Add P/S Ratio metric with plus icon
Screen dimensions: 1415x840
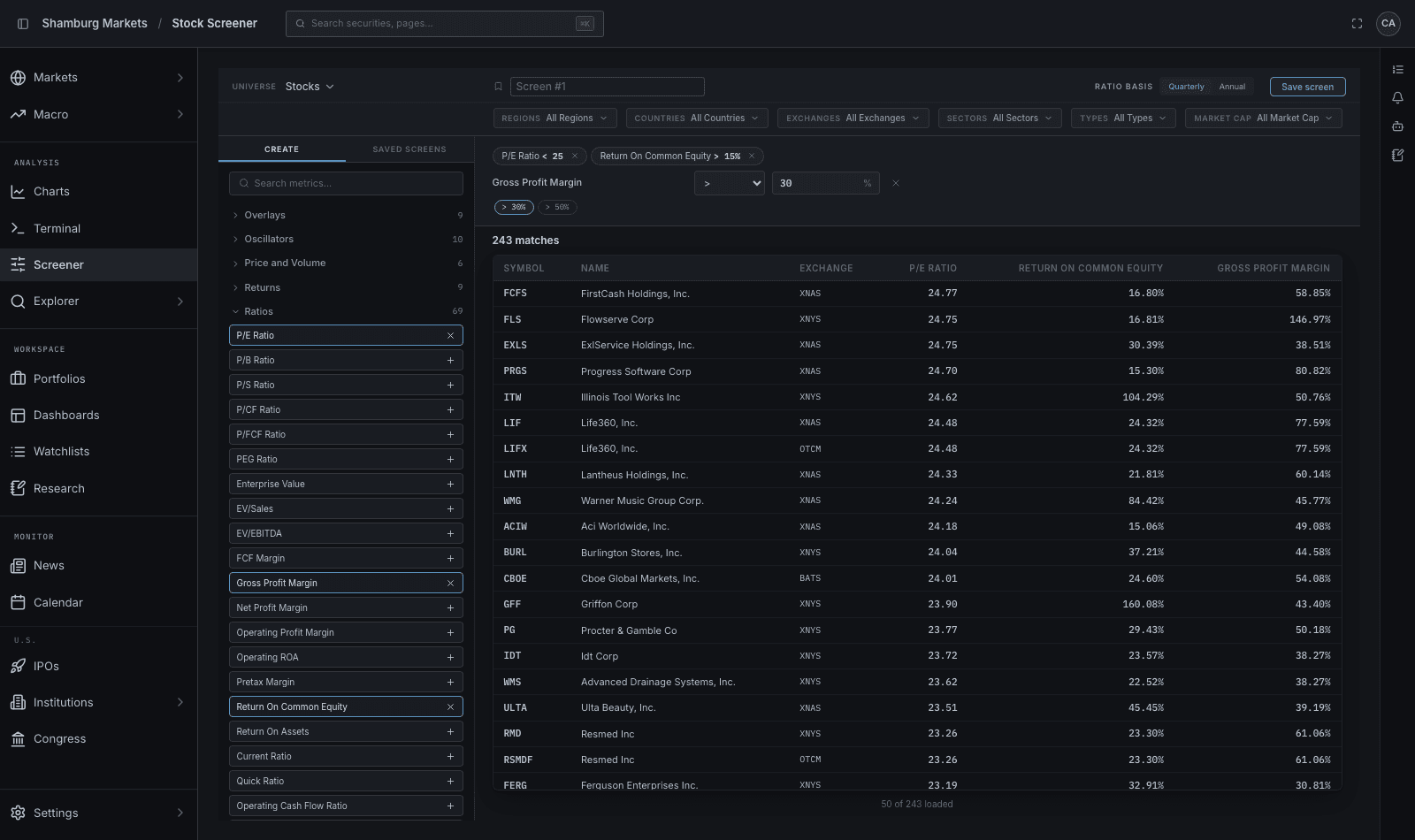[450, 386]
